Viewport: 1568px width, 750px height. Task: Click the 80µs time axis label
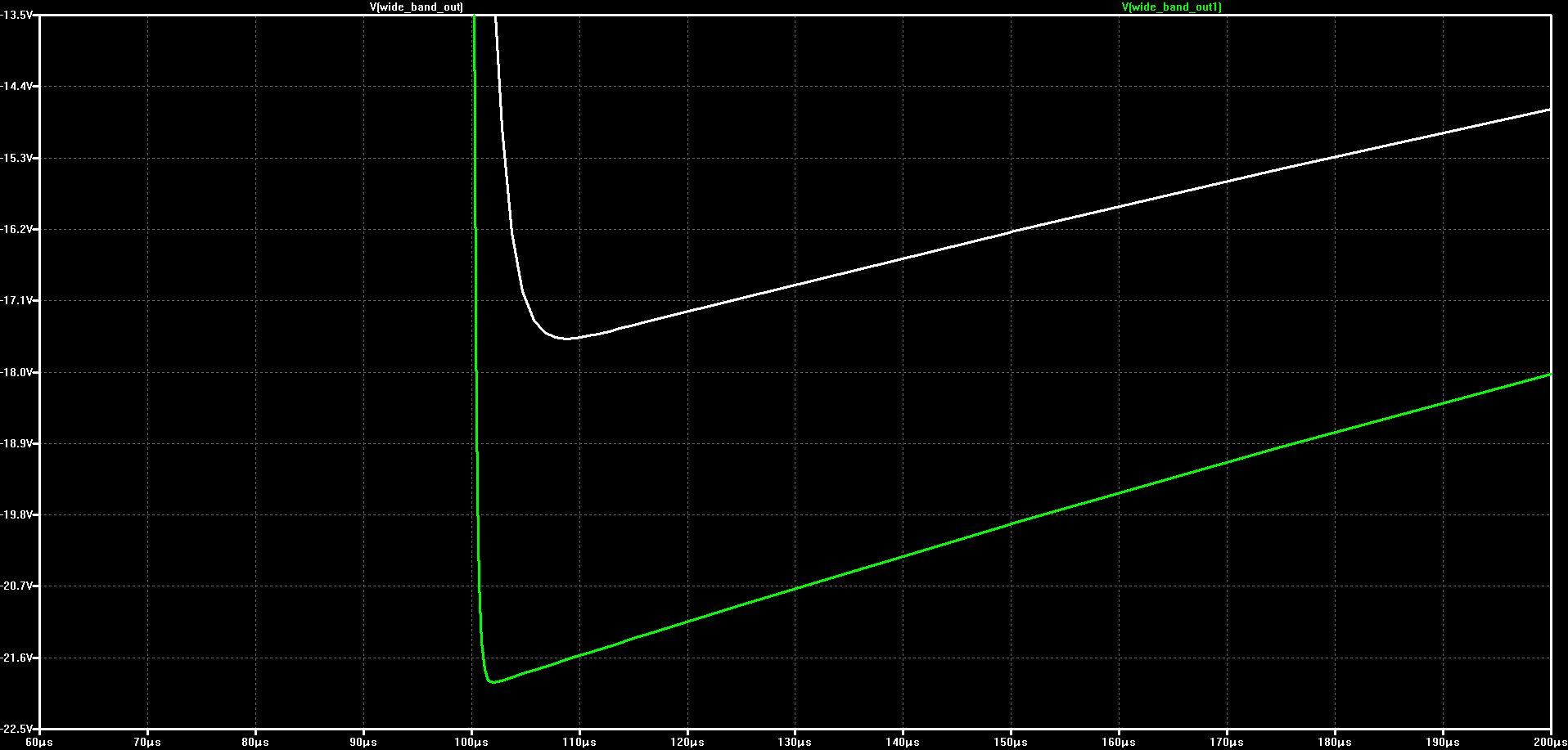tap(255, 743)
